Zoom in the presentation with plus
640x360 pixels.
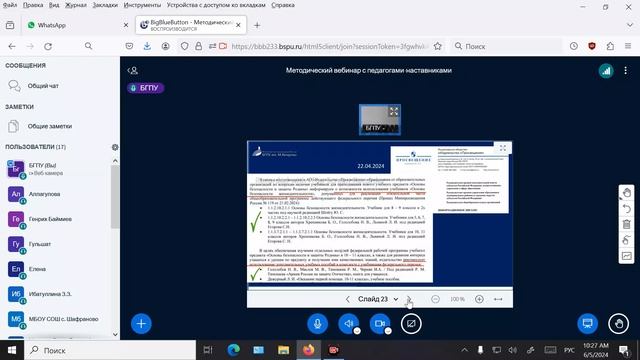pos(479,299)
